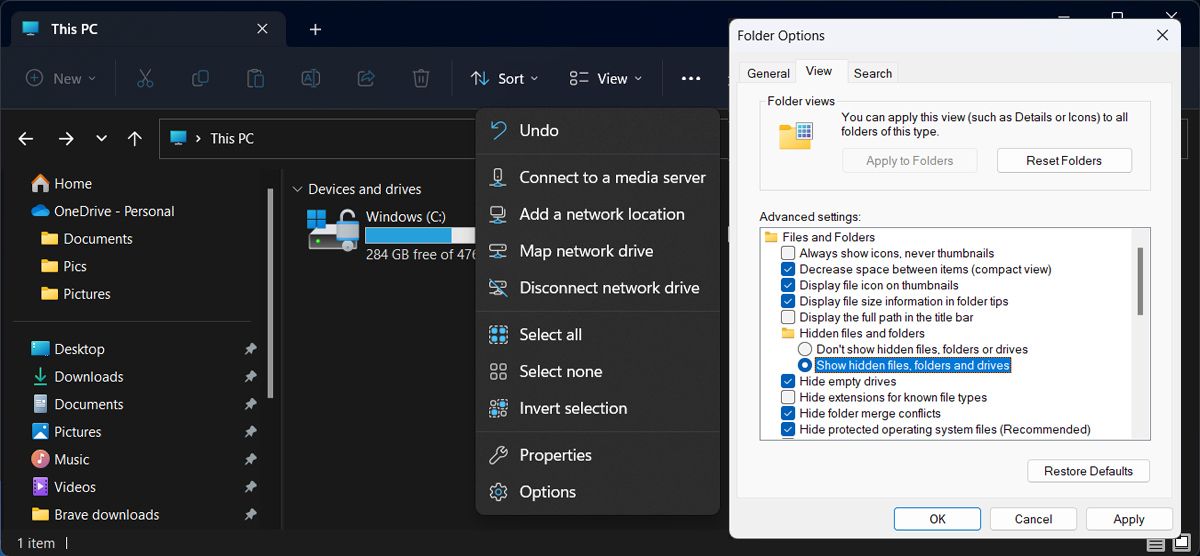Click Apply in Folder Options

click(1129, 519)
